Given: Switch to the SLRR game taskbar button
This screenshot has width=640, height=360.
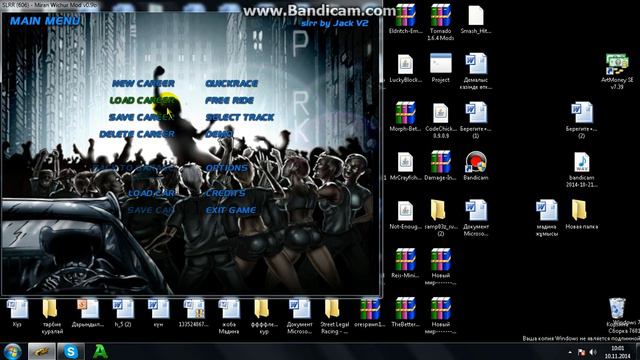Looking at the screenshot, I should pyautogui.click(x=41, y=352).
